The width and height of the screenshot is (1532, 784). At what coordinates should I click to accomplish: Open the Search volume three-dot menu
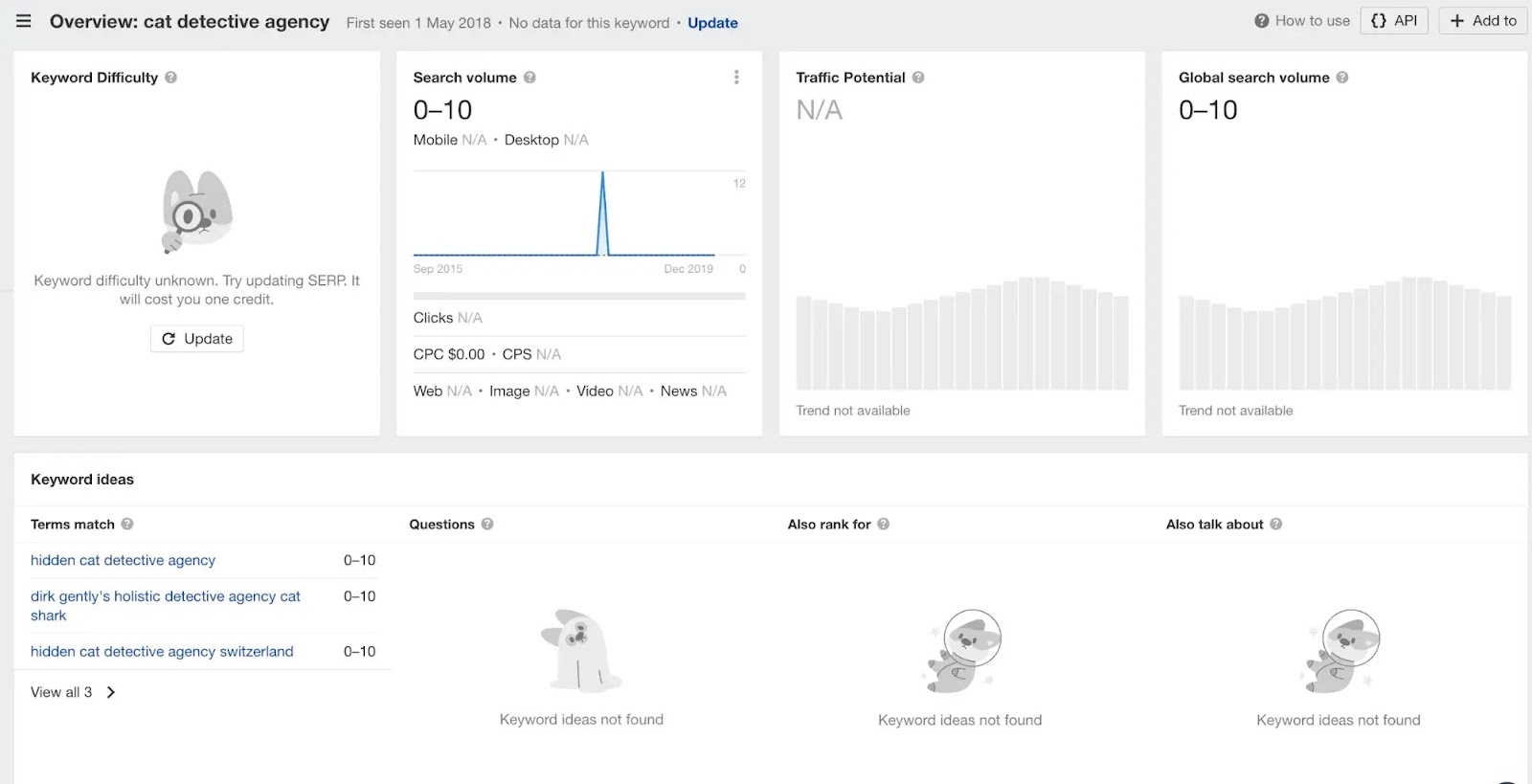[736, 78]
